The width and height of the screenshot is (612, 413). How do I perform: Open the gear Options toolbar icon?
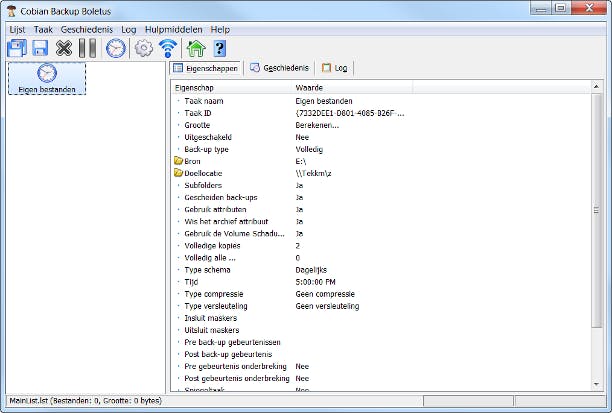click(144, 48)
